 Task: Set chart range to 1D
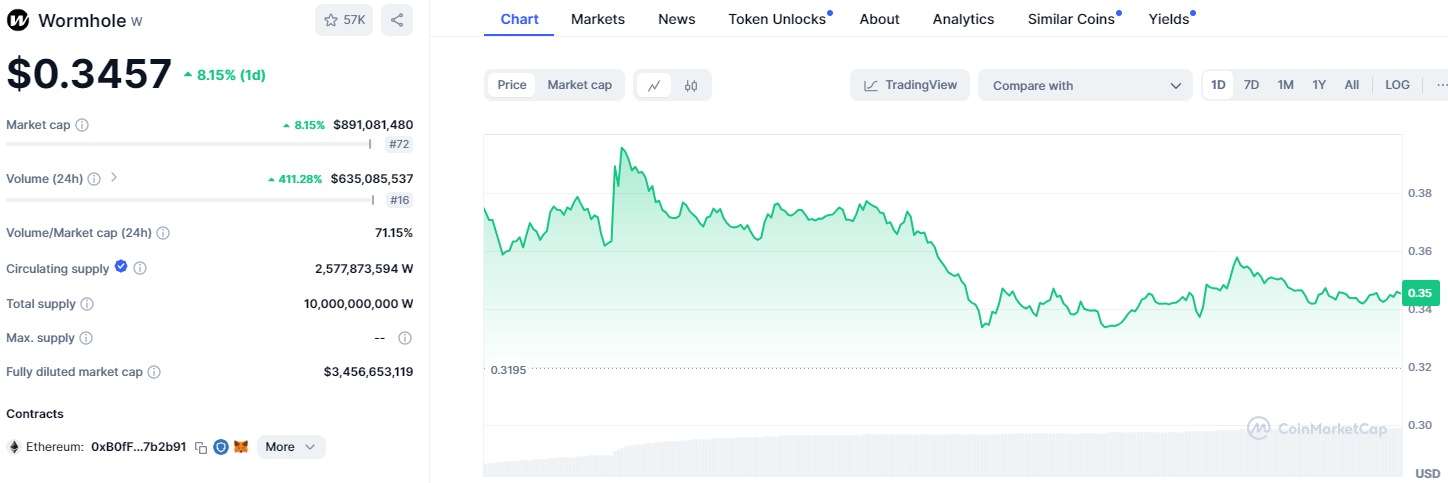coord(1218,85)
